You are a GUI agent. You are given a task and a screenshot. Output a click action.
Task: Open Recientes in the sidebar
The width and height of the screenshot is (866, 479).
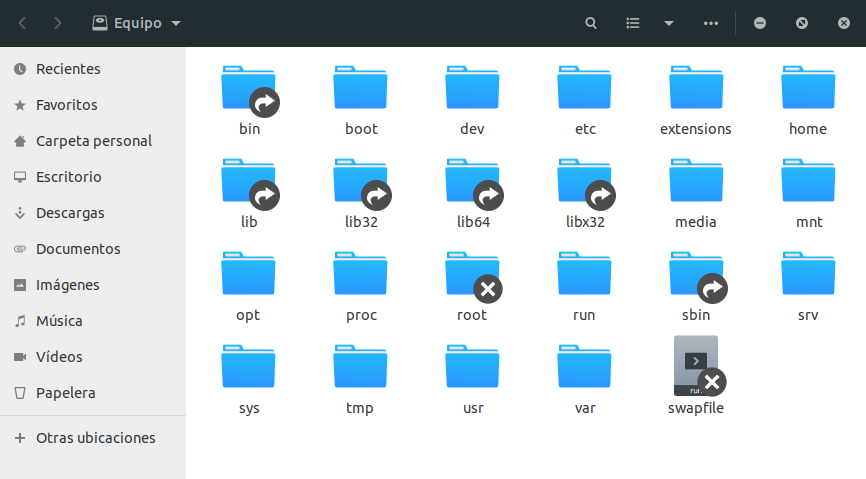pos(68,69)
